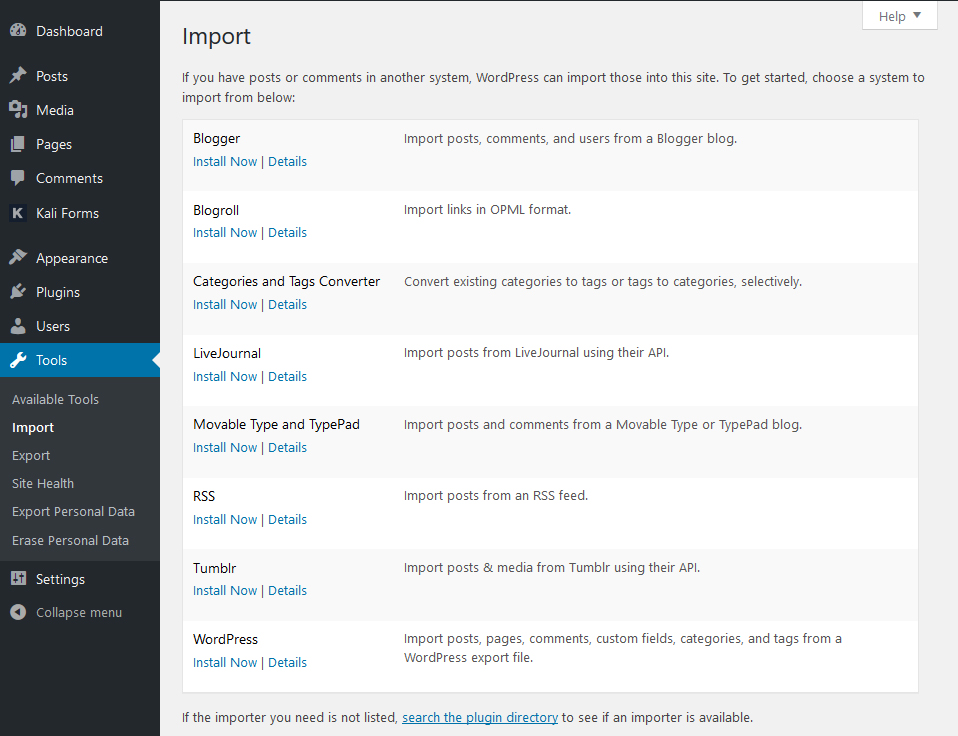
Task: Click the 'WordPress' importer title
Action: (225, 639)
